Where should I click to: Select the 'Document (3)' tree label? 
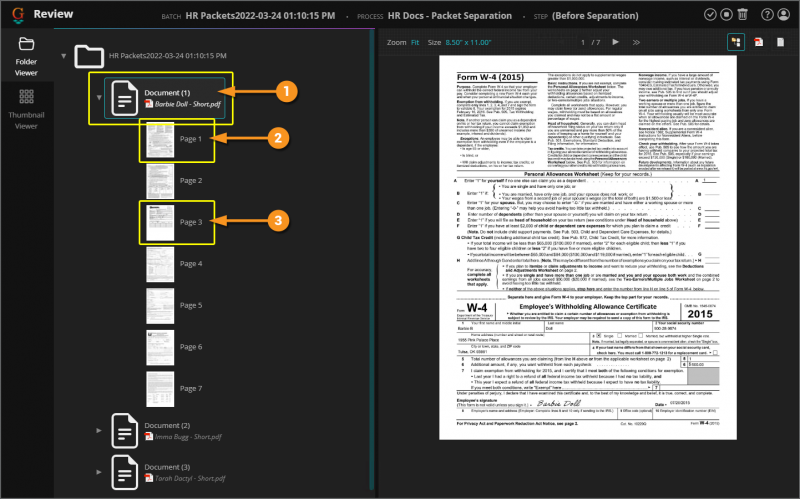coord(167,467)
